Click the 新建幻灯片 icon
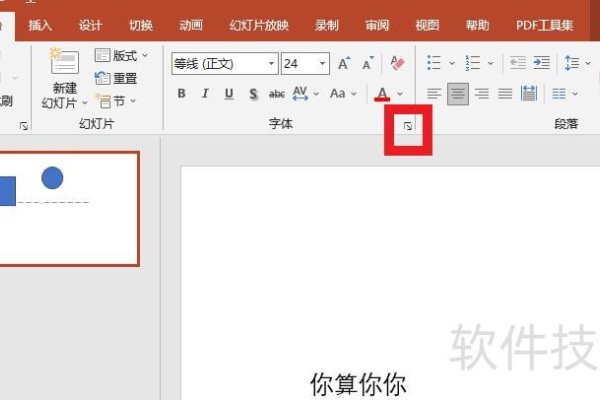 (x=64, y=61)
